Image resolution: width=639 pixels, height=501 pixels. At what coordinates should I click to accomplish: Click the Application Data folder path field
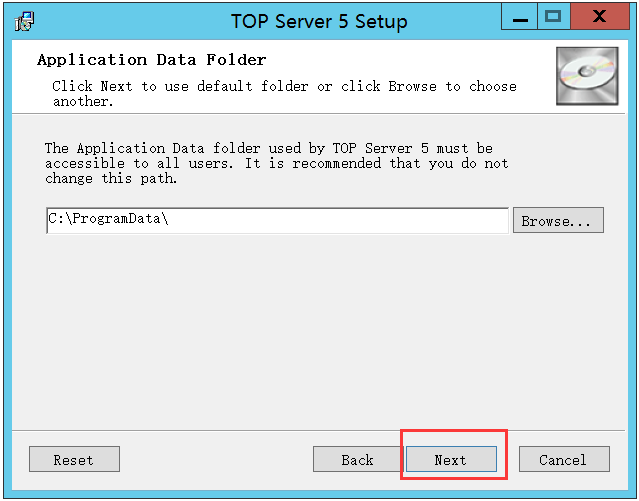pyautogui.click(x=277, y=220)
